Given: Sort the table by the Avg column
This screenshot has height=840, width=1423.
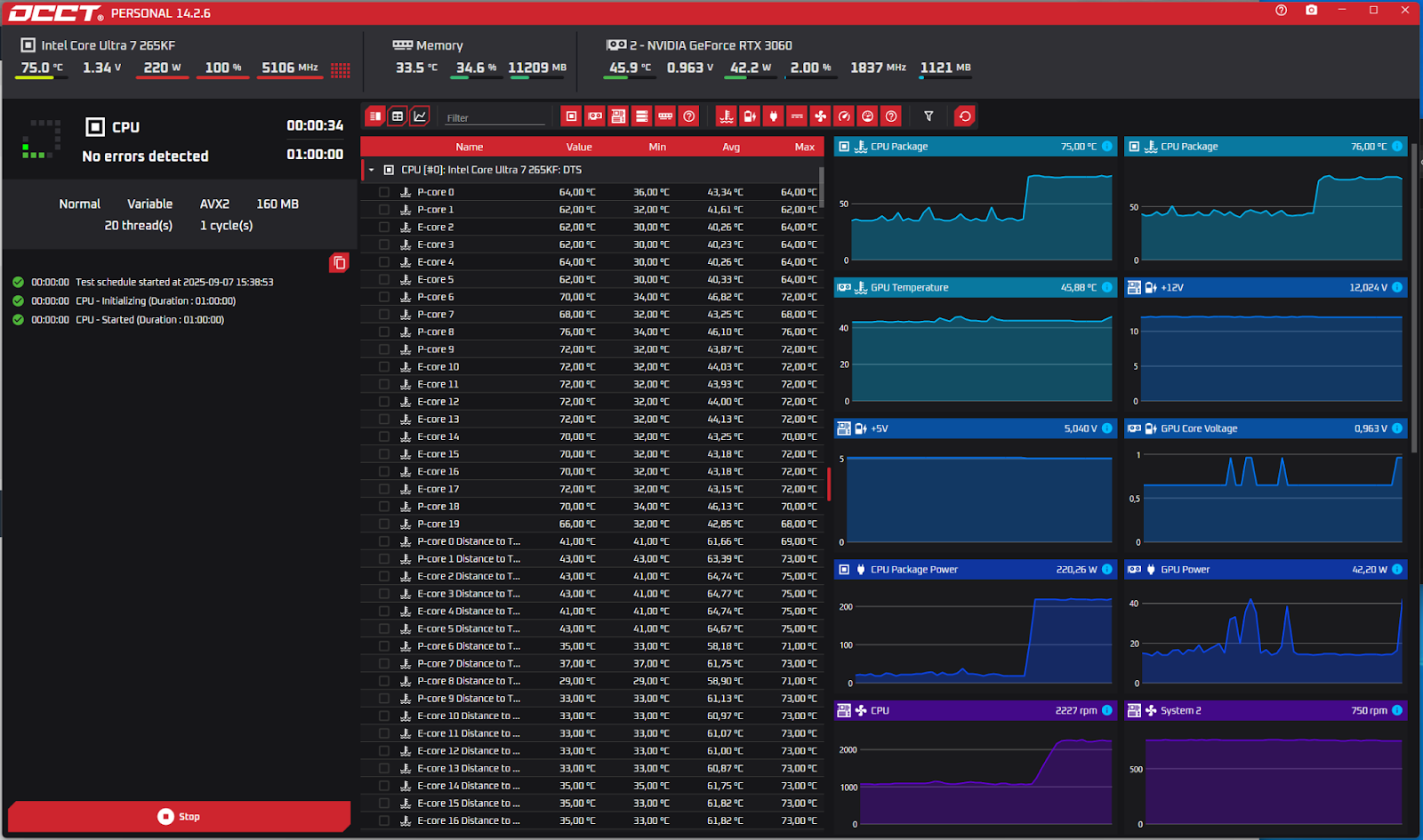Looking at the screenshot, I should [731, 147].
